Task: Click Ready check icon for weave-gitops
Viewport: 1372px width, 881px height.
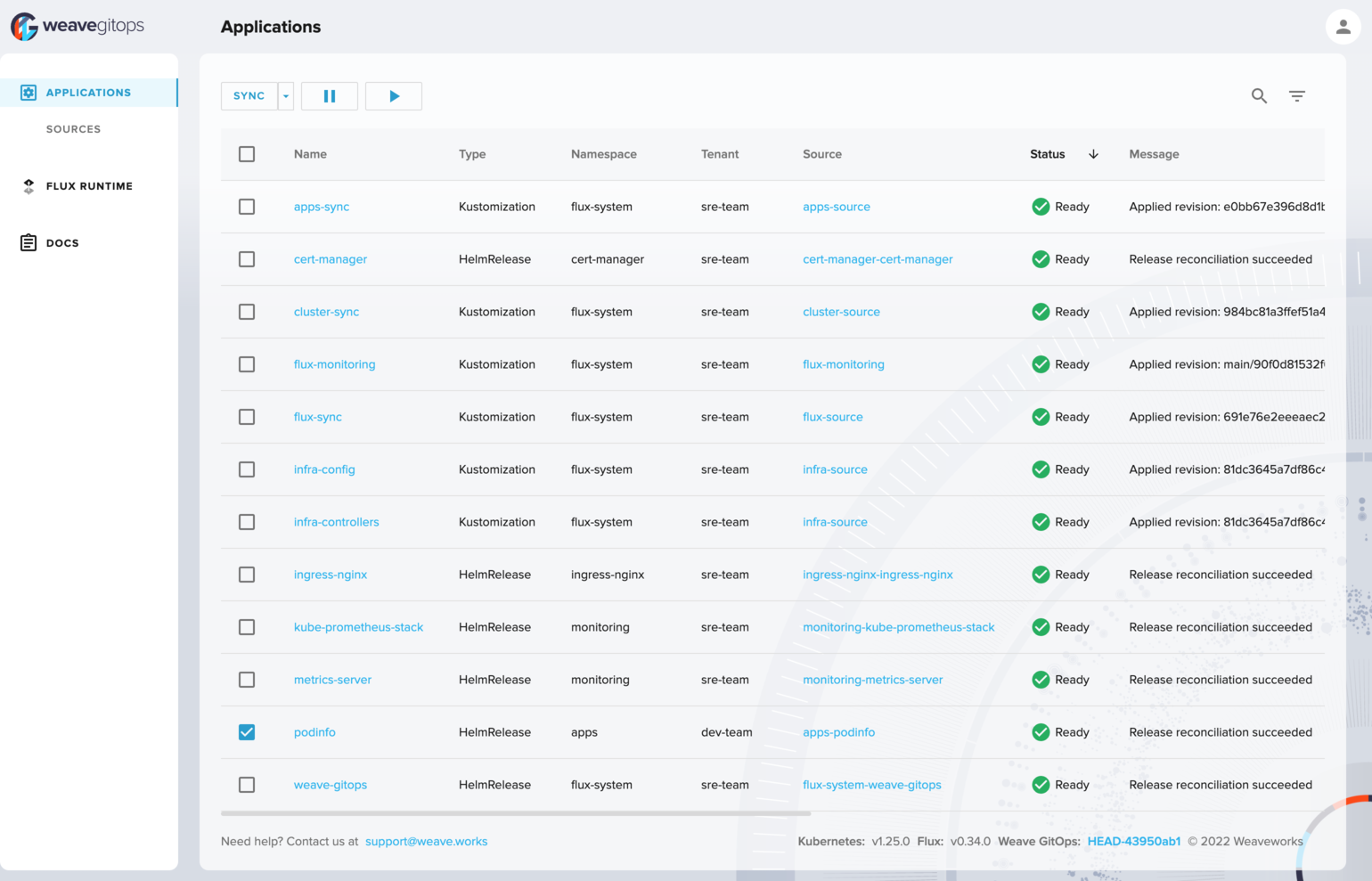Action: 1041,785
